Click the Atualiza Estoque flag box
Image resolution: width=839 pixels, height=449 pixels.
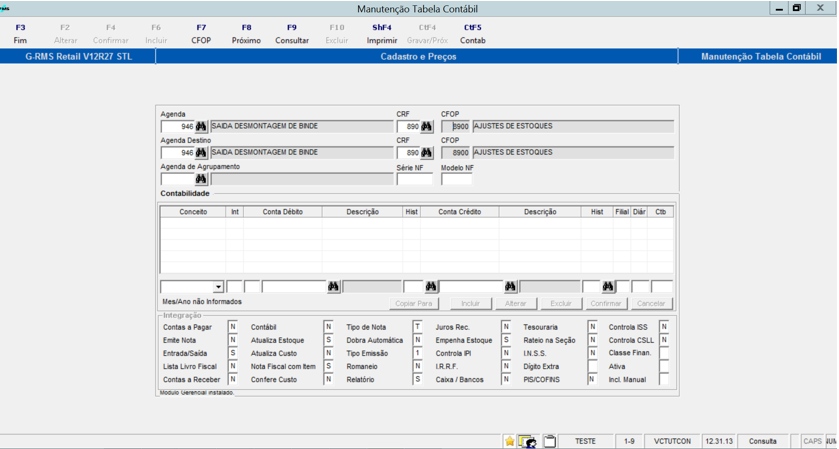pos(329,340)
